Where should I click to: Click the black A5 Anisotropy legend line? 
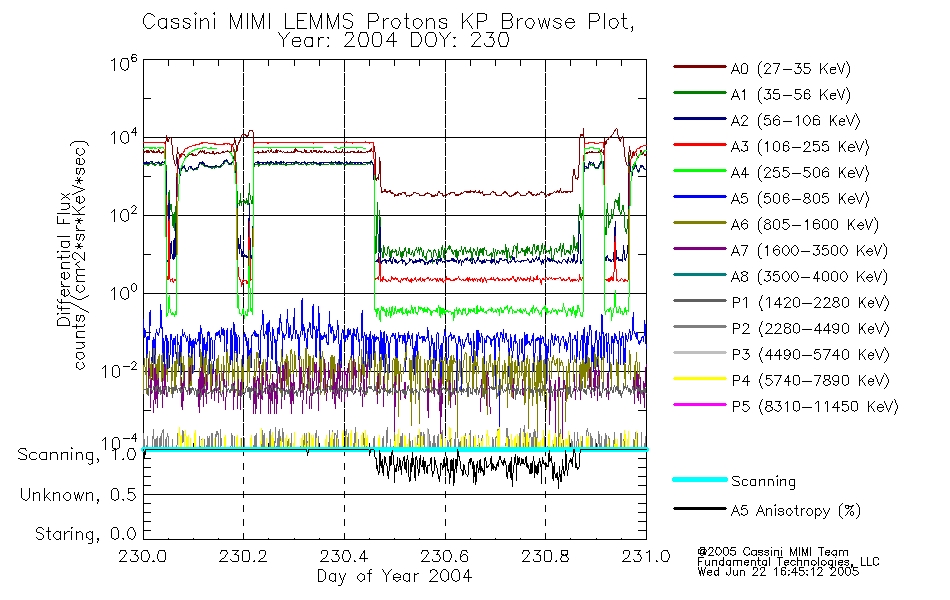(x=700, y=508)
